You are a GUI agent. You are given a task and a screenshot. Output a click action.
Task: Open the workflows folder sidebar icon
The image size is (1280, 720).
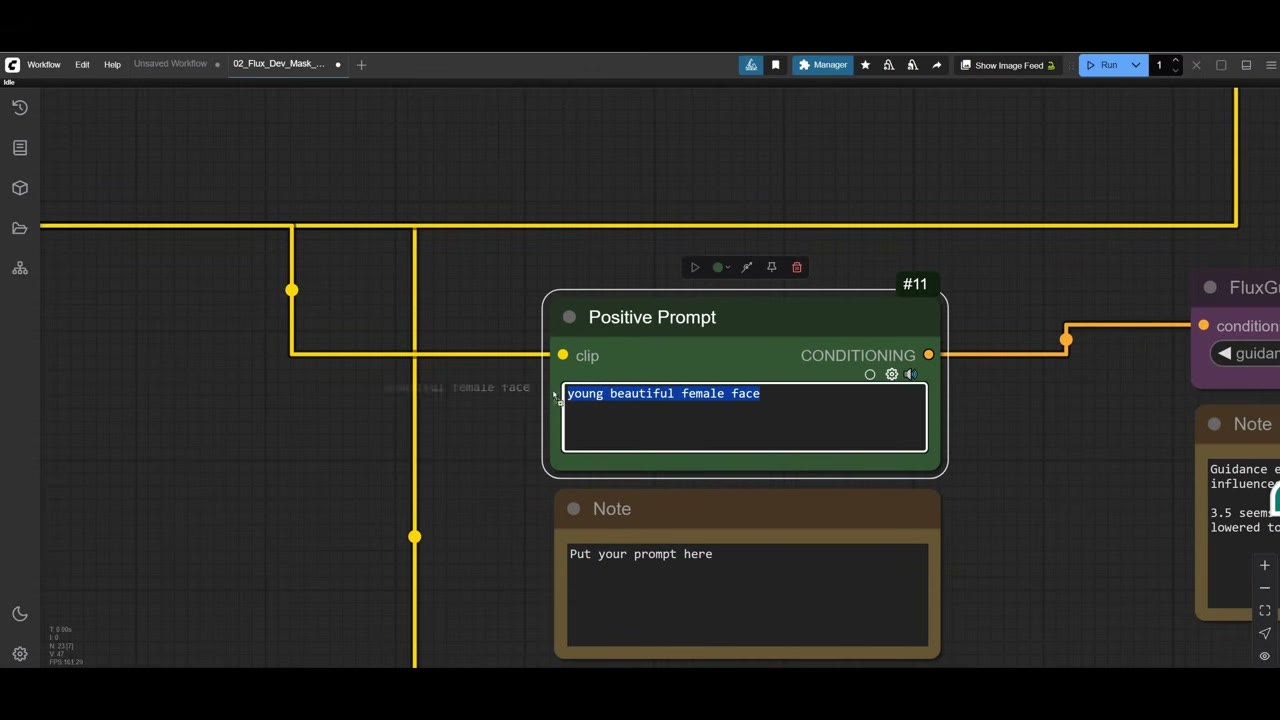click(20, 228)
